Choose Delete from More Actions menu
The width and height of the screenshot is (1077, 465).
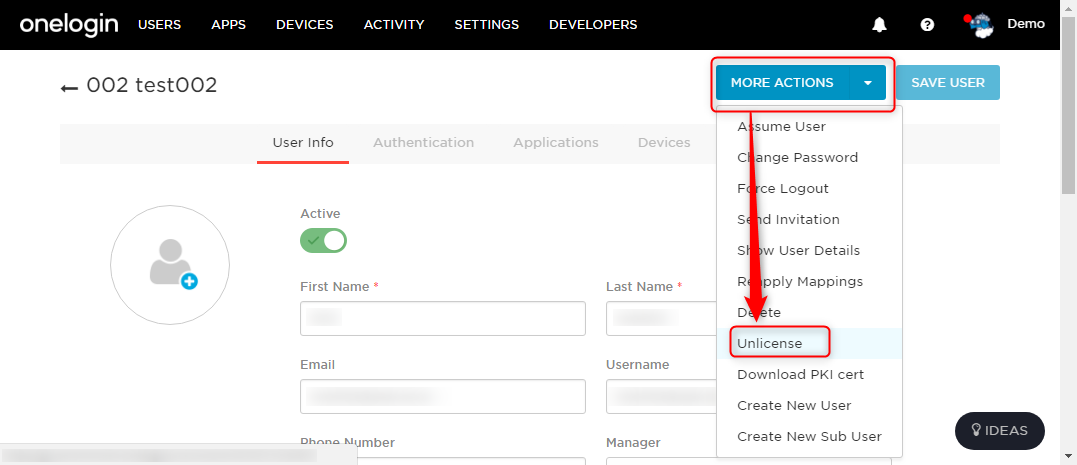(x=809, y=312)
